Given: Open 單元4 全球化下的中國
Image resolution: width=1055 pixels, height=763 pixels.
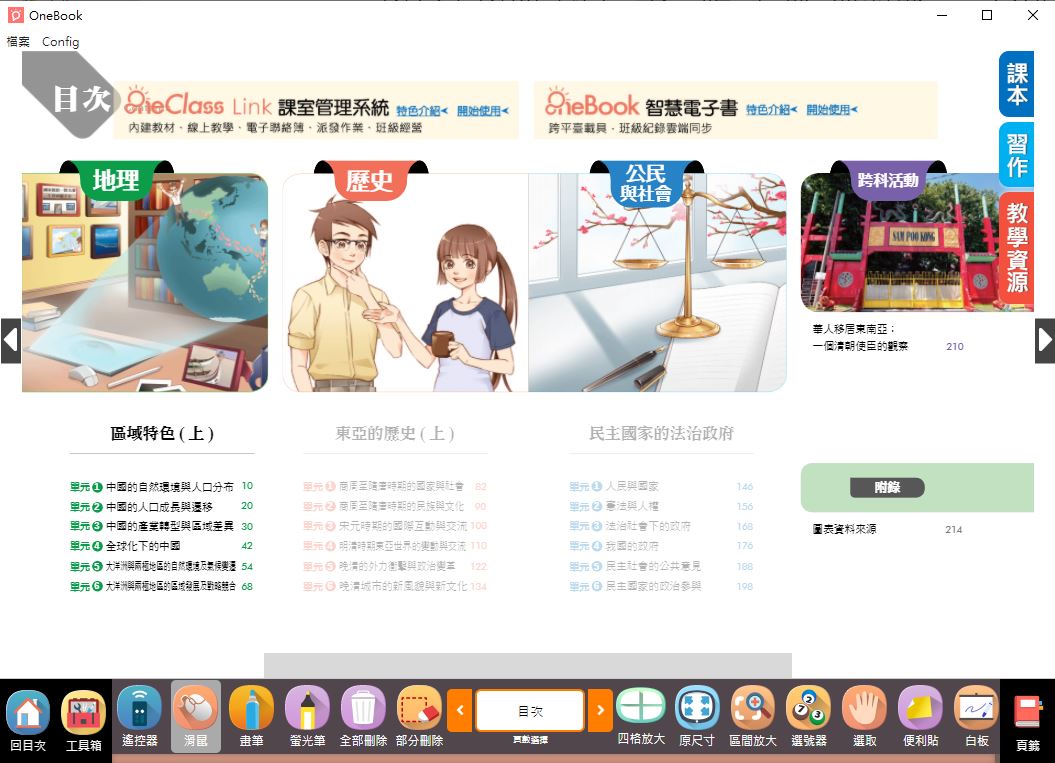Looking at the screenshot, I should (161, 546).
